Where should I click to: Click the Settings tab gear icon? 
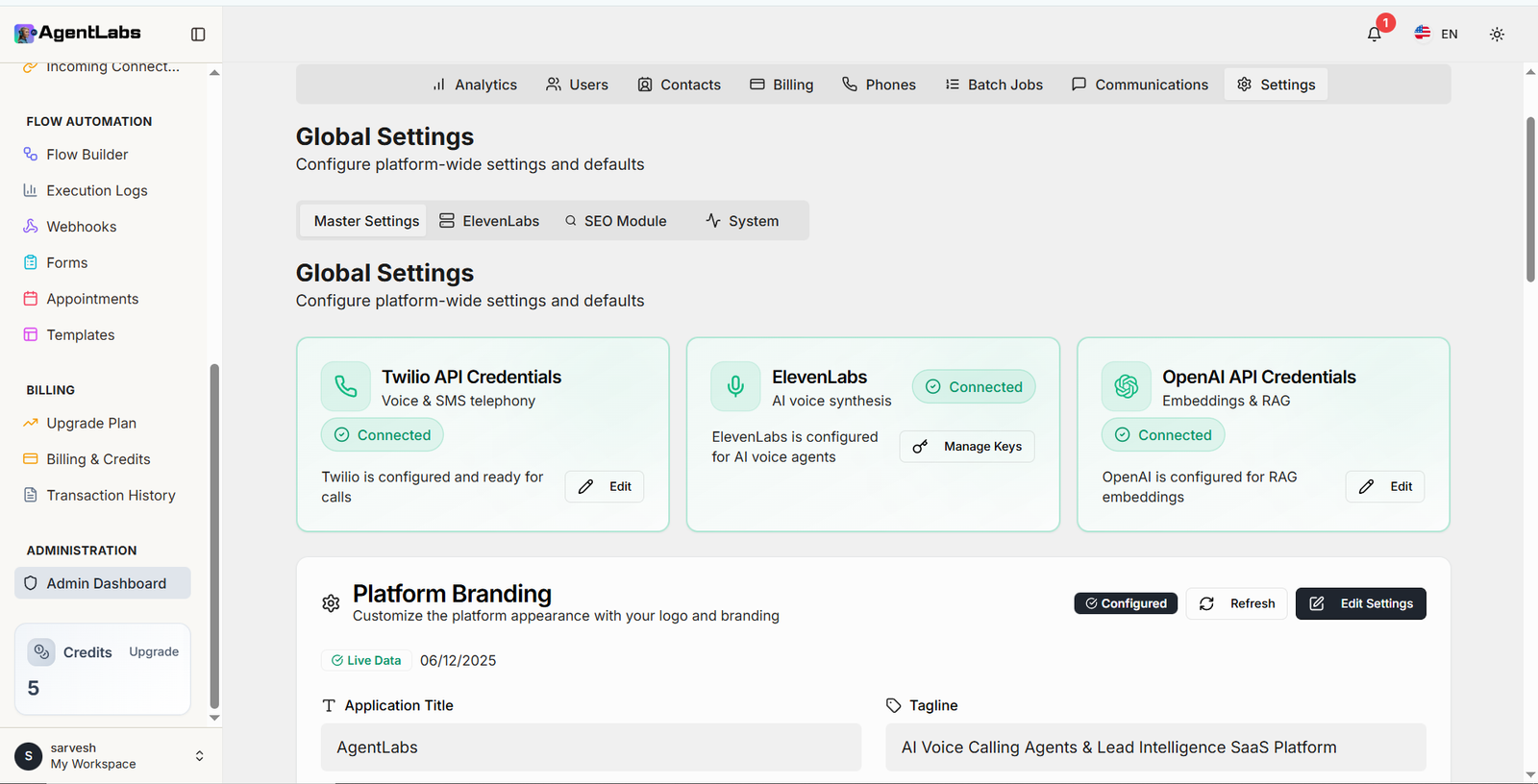1244,85
